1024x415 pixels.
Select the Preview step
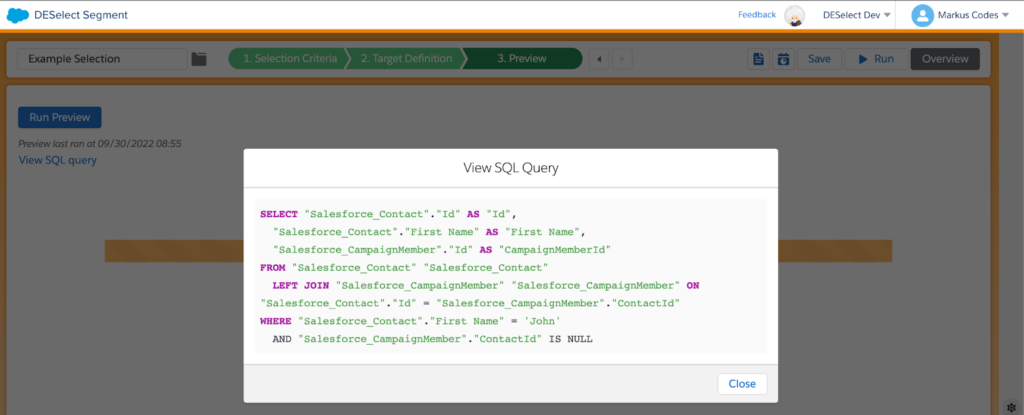(522, 59)
